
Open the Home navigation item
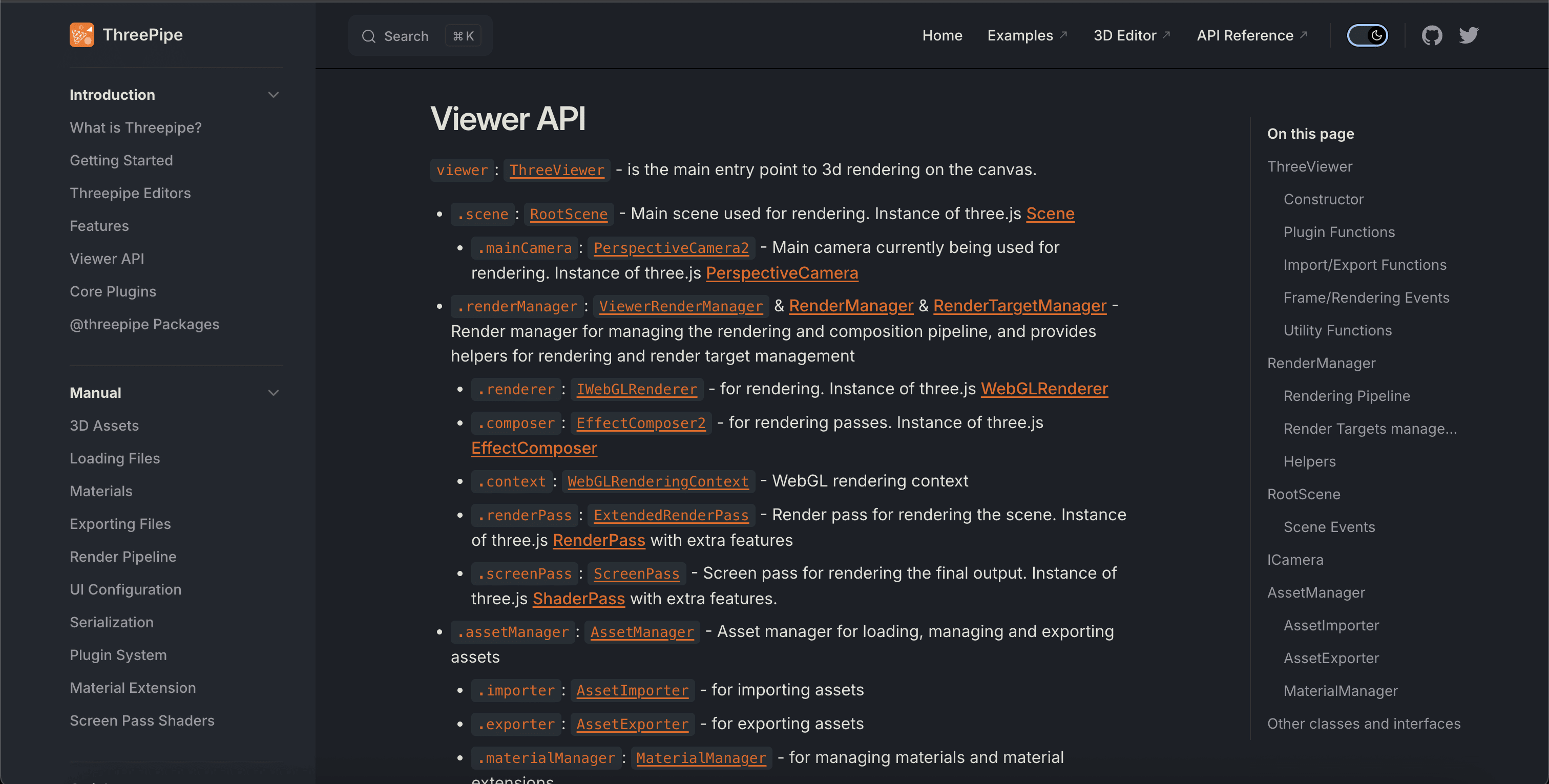pyautogui.click(x=941, y=35)
